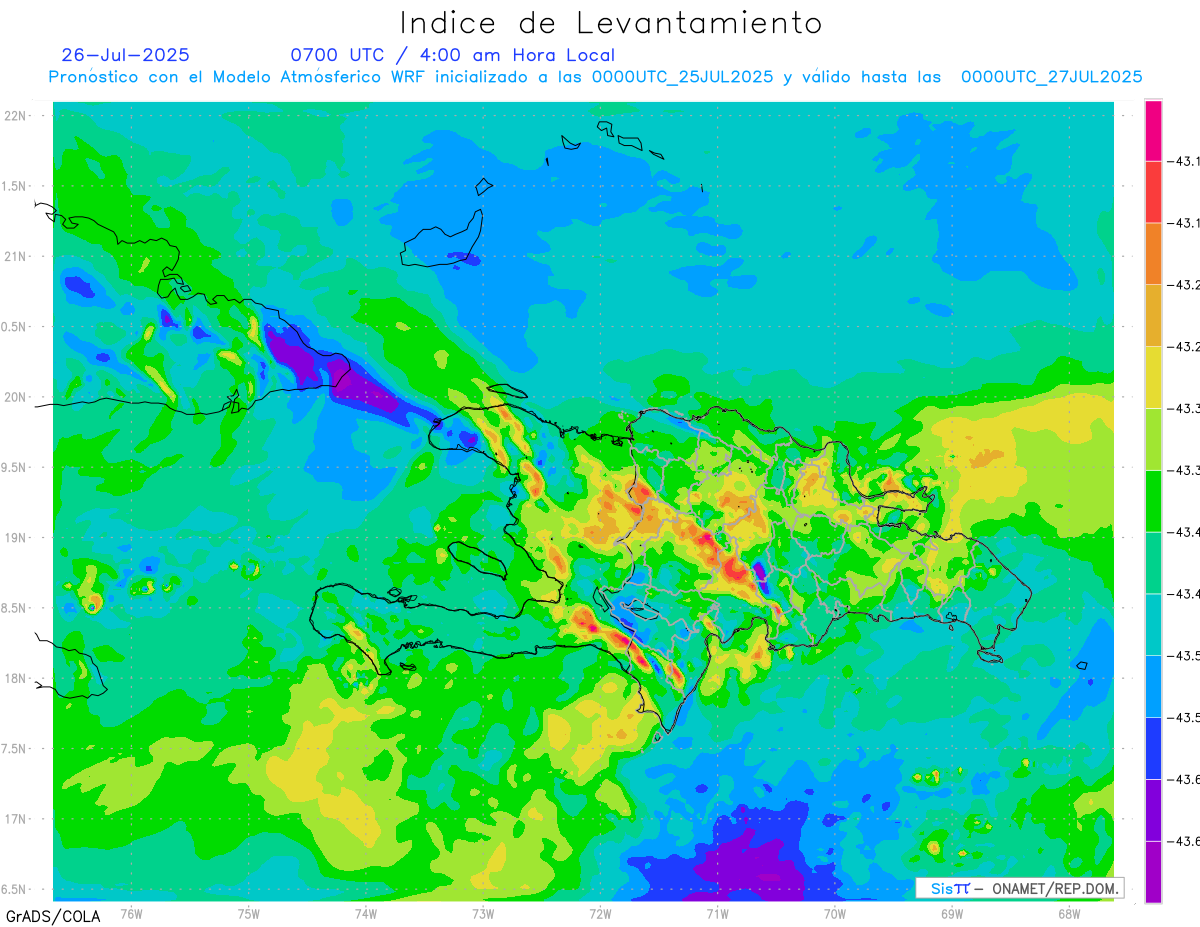Click the '70W' longitude axis label
The width and height of the screenshot is (1200, 927).
pos(835,913)
